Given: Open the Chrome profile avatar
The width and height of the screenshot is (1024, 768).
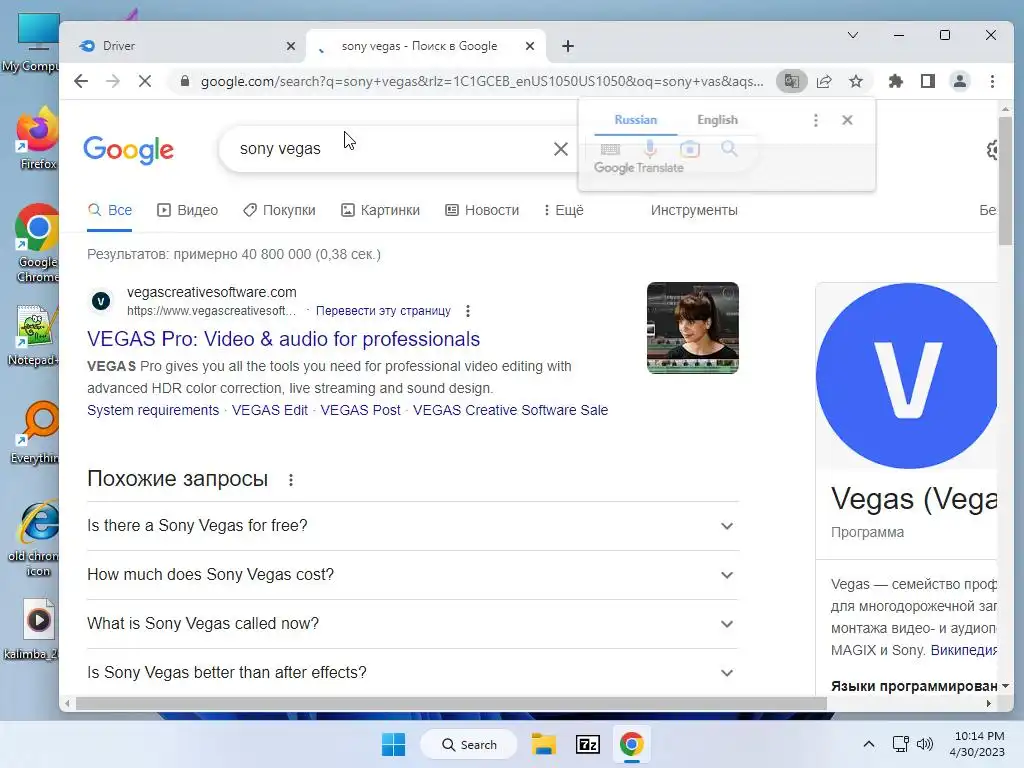Looking at the screenshot, I should (x=960, y=81).
